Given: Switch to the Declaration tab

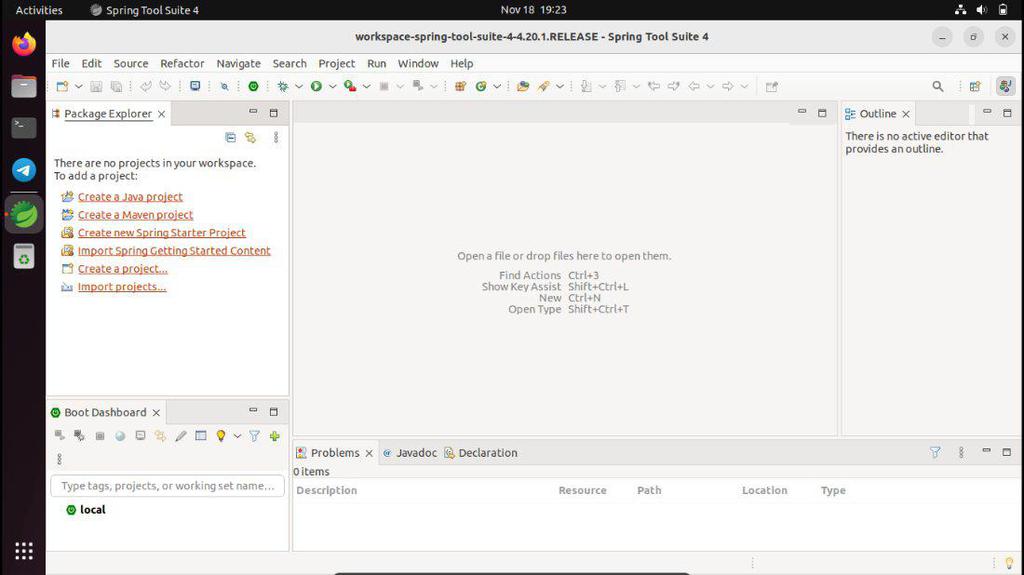Looking at the screenshot, I should (481, 453).
